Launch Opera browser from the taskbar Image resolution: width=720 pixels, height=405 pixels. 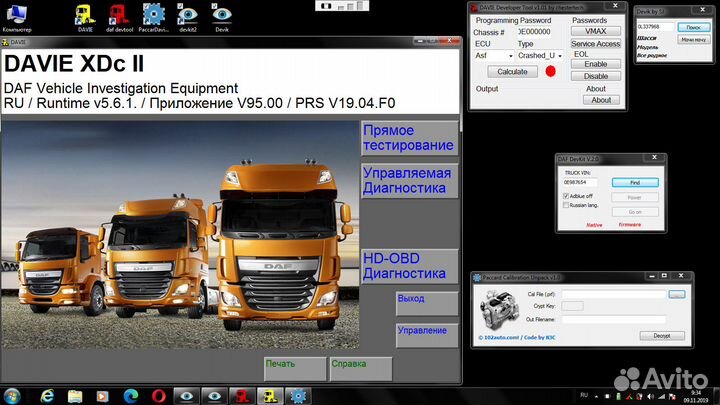click(158, 396)
